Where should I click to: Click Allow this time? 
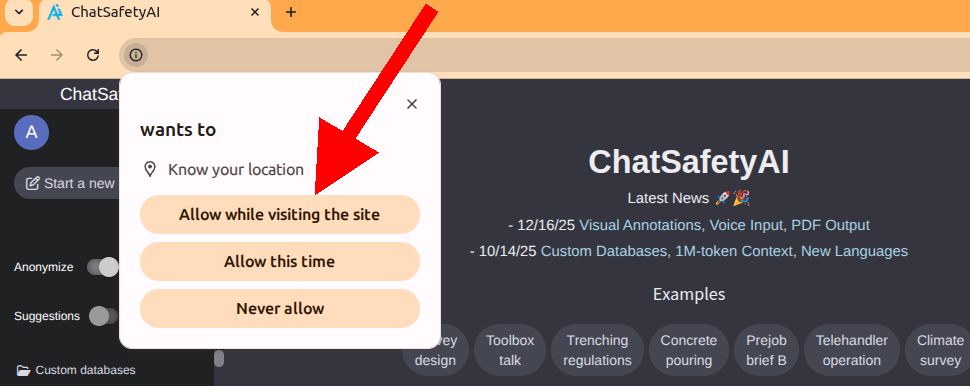pos(280,262)
